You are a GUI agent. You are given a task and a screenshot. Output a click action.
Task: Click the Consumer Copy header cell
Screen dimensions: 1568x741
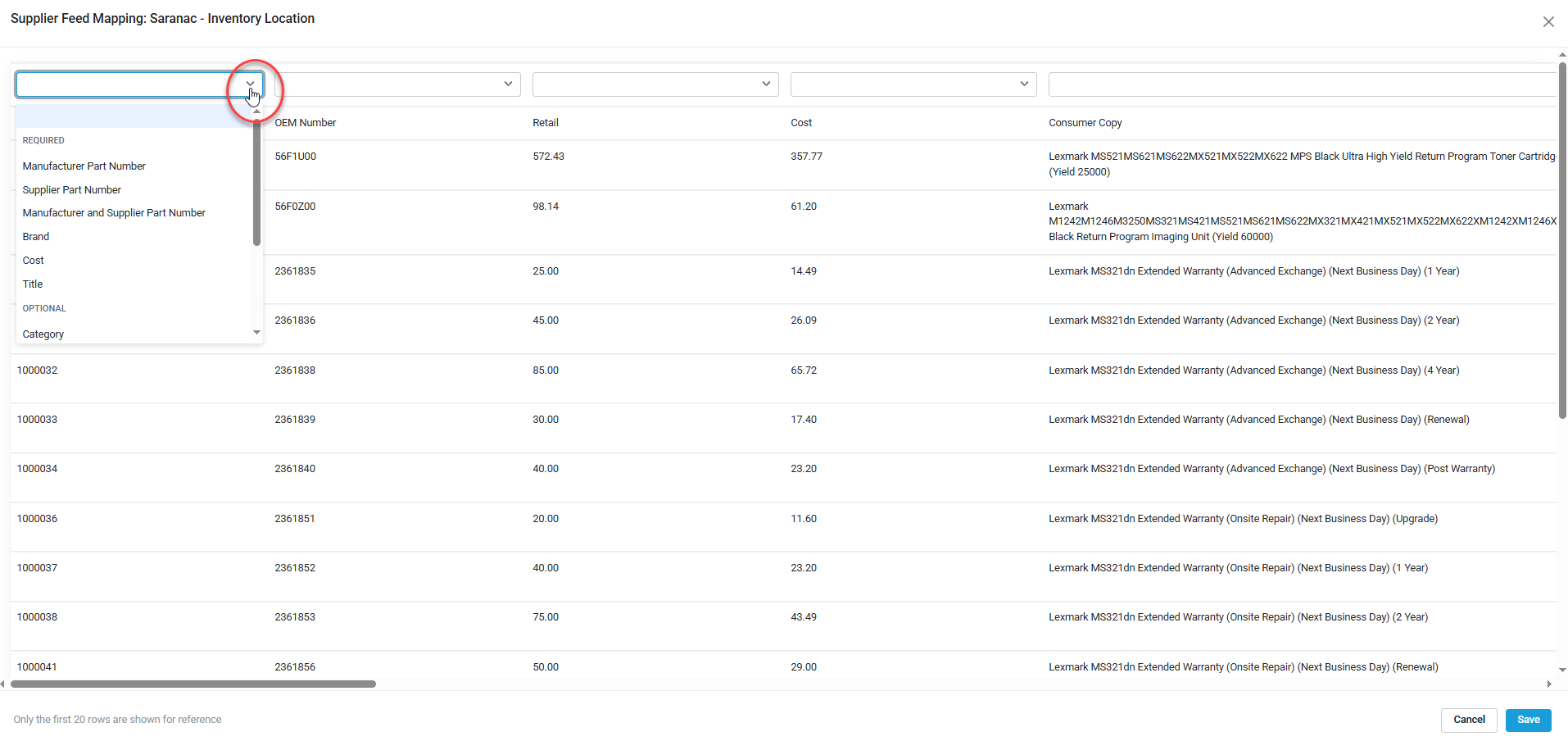1085,123
